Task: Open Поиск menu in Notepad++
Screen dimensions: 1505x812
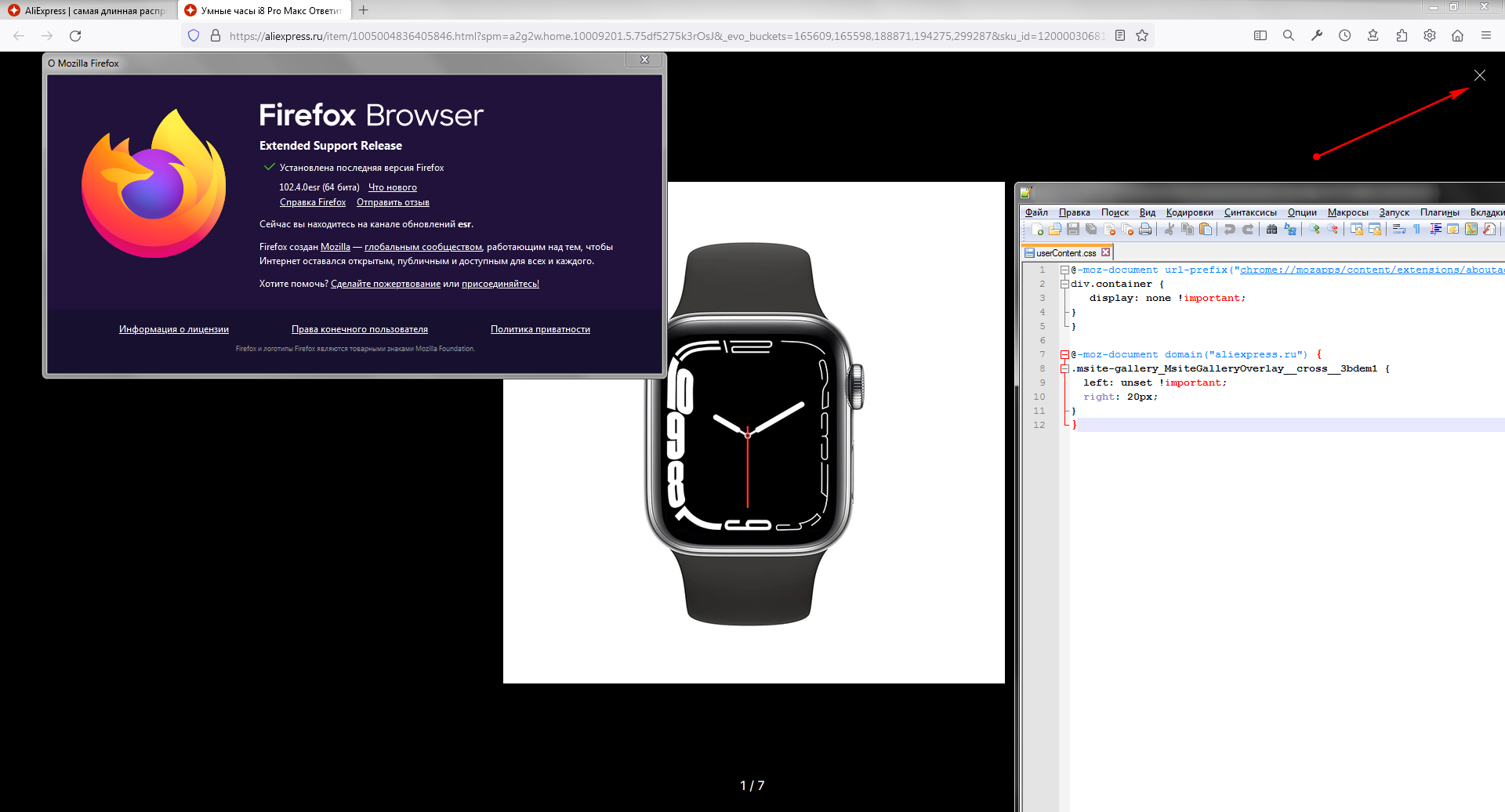Action: [x=1115, y=212]
